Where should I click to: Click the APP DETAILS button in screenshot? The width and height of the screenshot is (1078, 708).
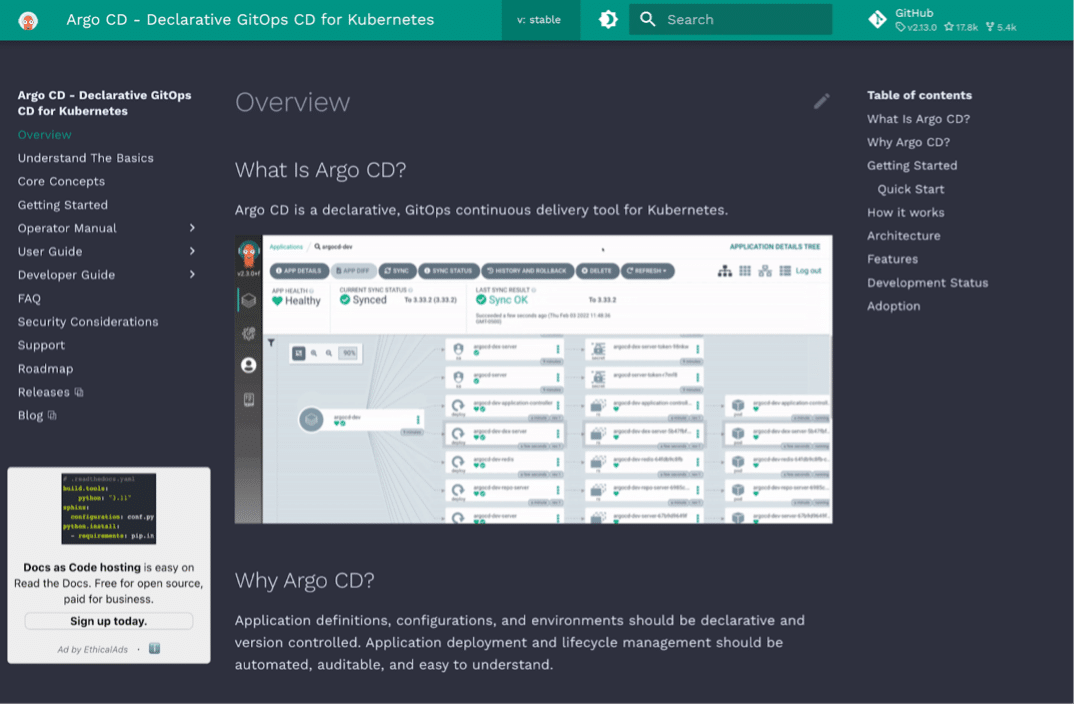click(x=300, y=272)
